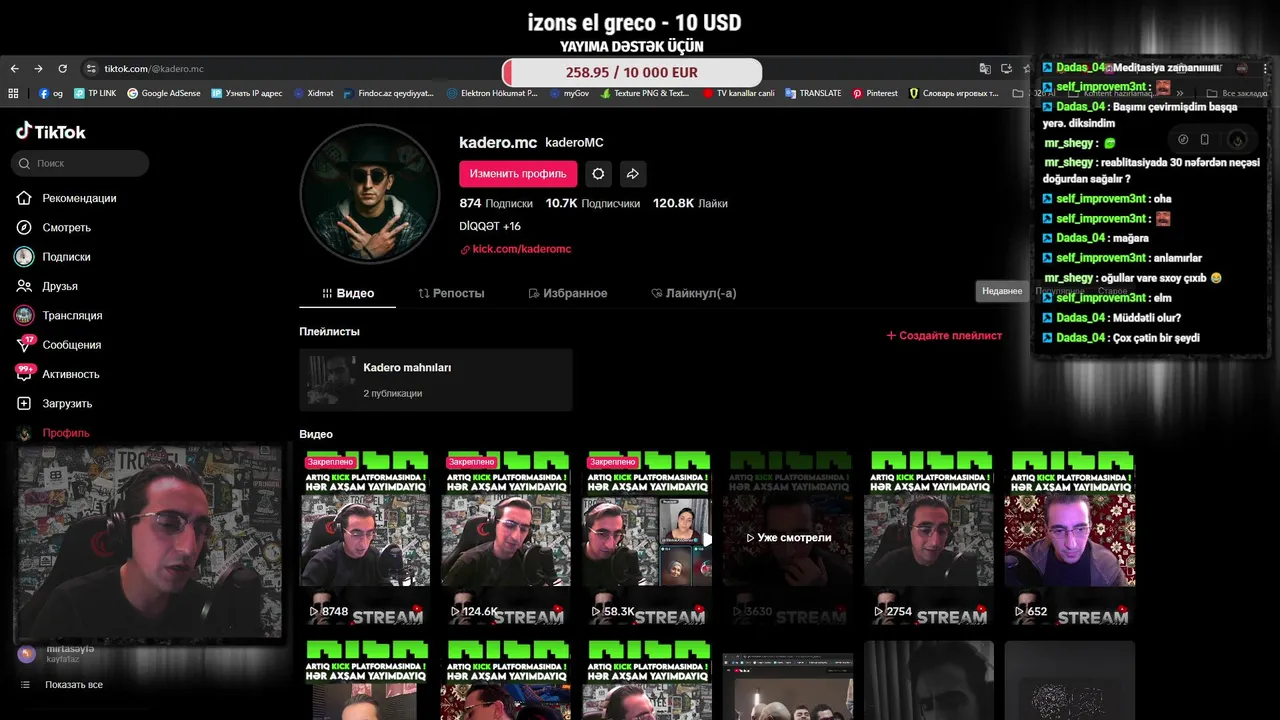Open the kick.com/kaderomc link

pyautogui.click(x=516, y=249)
